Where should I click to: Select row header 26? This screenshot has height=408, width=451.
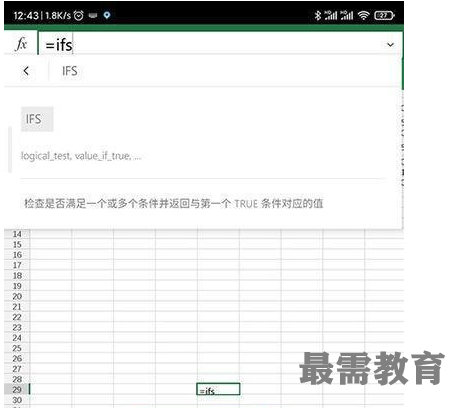pos(17,358)
